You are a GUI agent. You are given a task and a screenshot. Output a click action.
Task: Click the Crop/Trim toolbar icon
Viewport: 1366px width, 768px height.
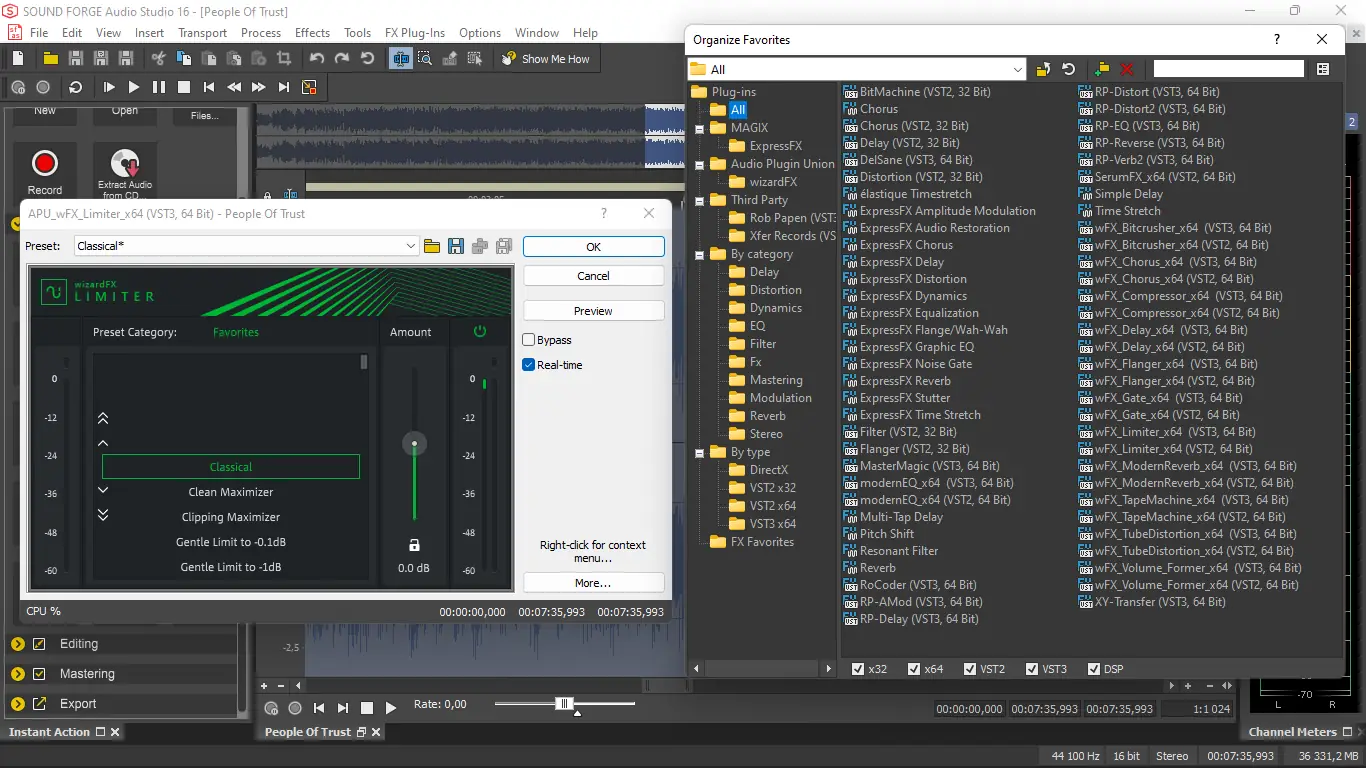[283, 58]
